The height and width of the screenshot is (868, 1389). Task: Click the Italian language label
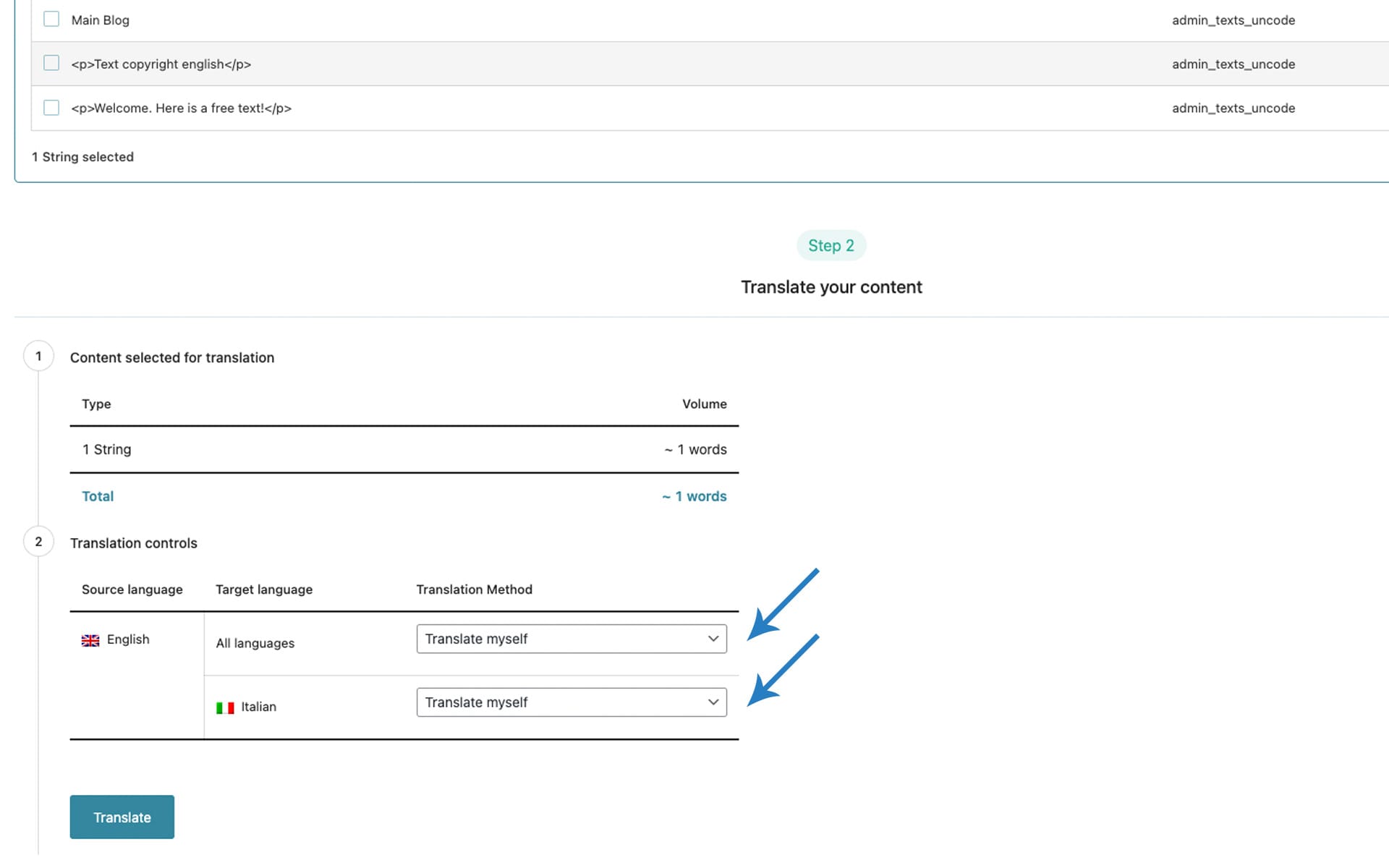258,707
